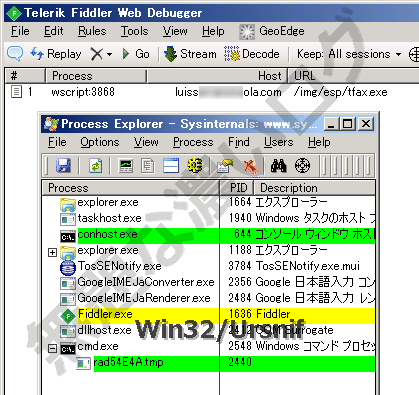
Task: Toggle Decode in Fiddler toolbar
Action: coord(252,54)
